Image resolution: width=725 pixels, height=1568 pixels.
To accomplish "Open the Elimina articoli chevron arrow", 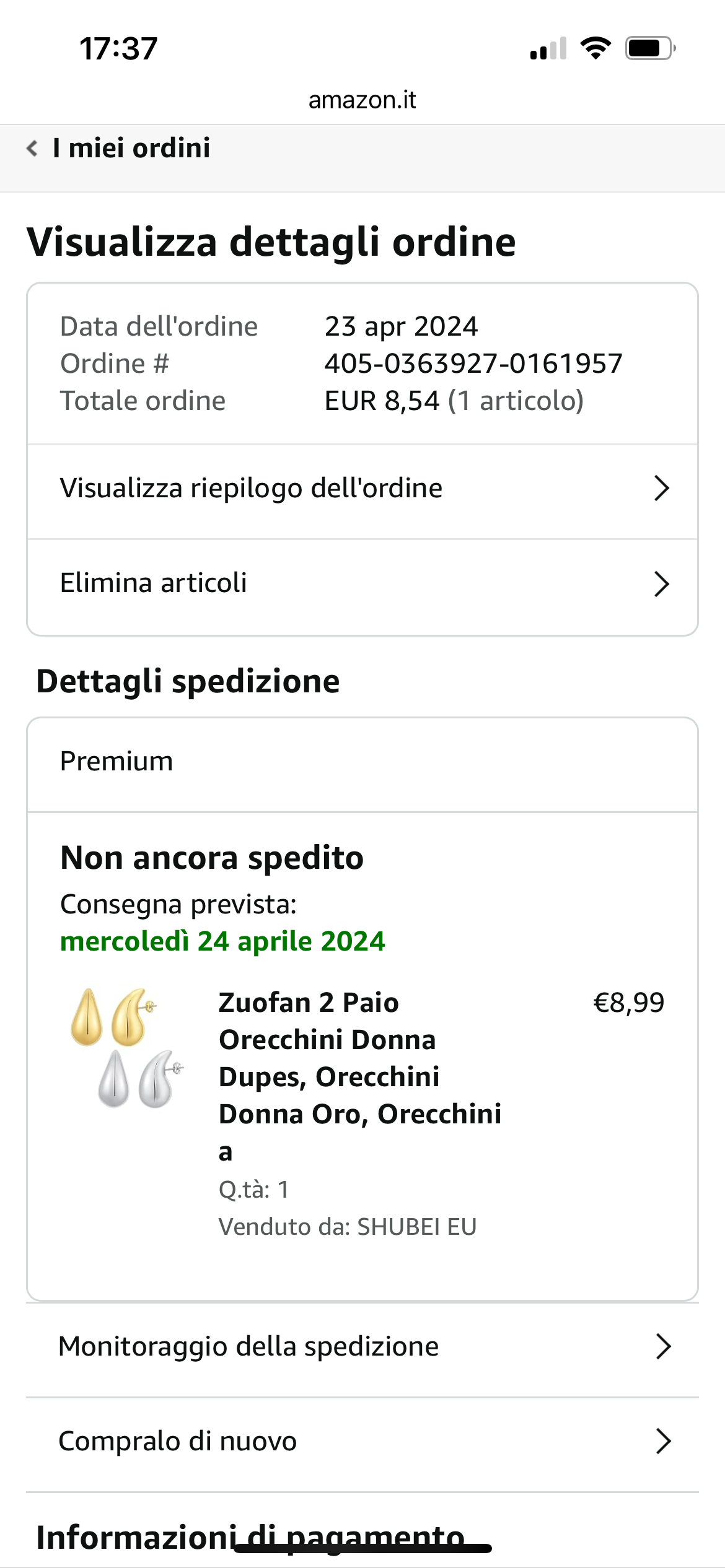I will coord(662,584).
